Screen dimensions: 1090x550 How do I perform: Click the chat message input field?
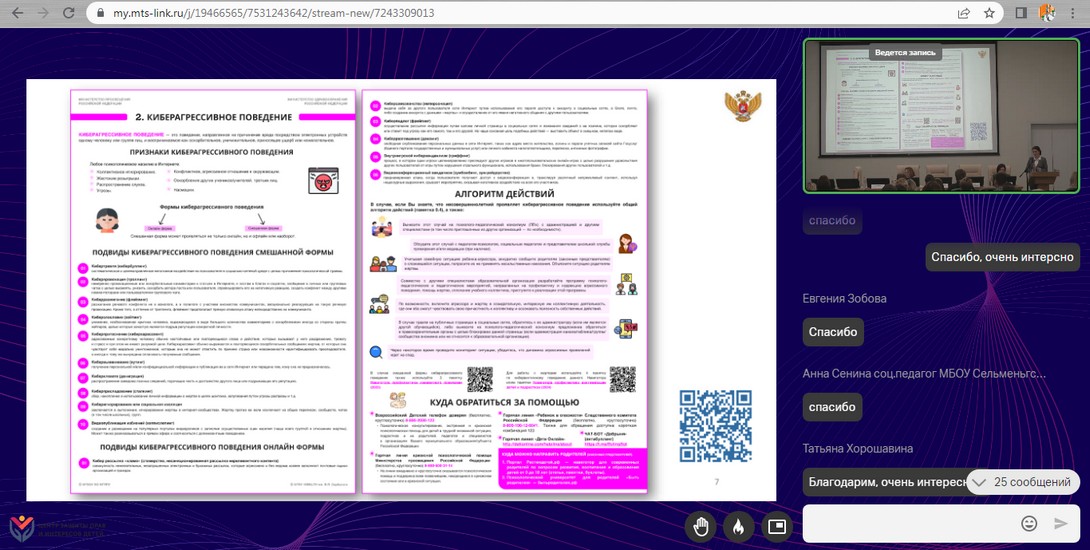point(910,523)
